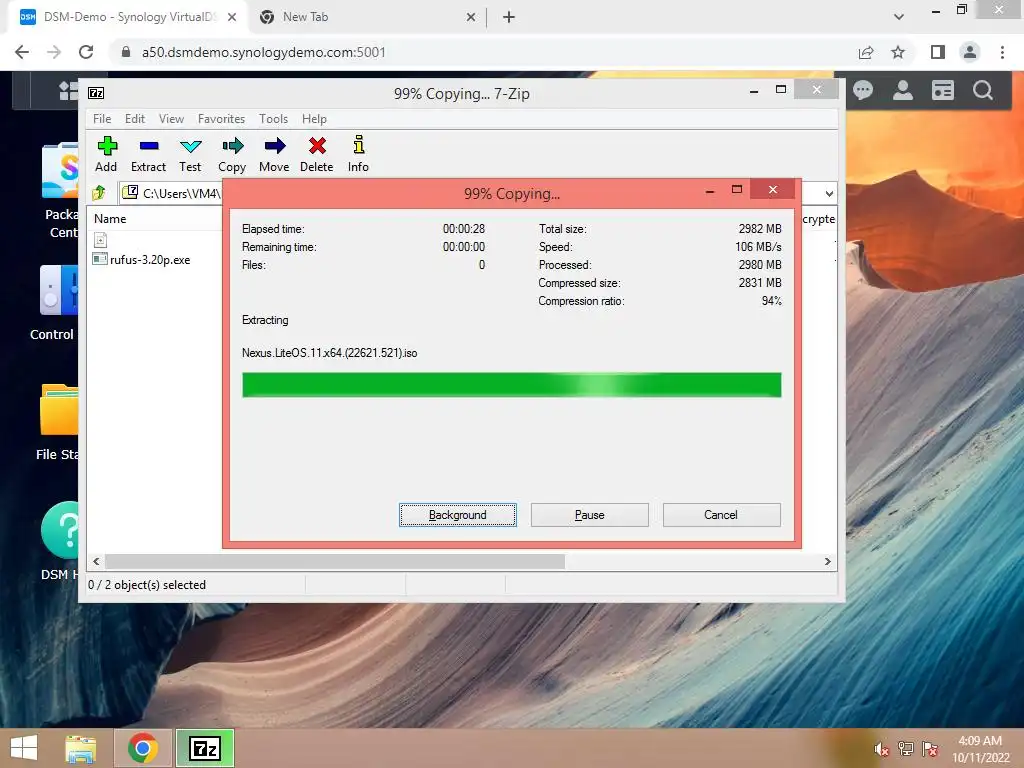Click the Chrome forward arrow
This screenshot has height=768, width=1024.
[54, 52]
